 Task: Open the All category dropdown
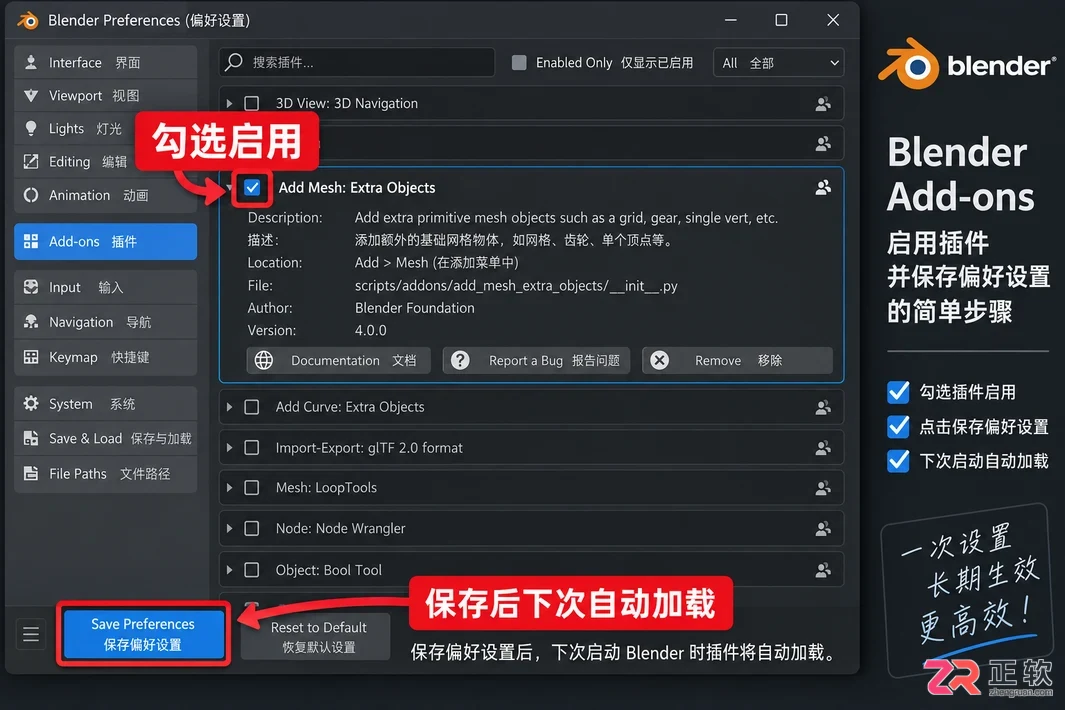pyautogui.click(x=778, y=63)
